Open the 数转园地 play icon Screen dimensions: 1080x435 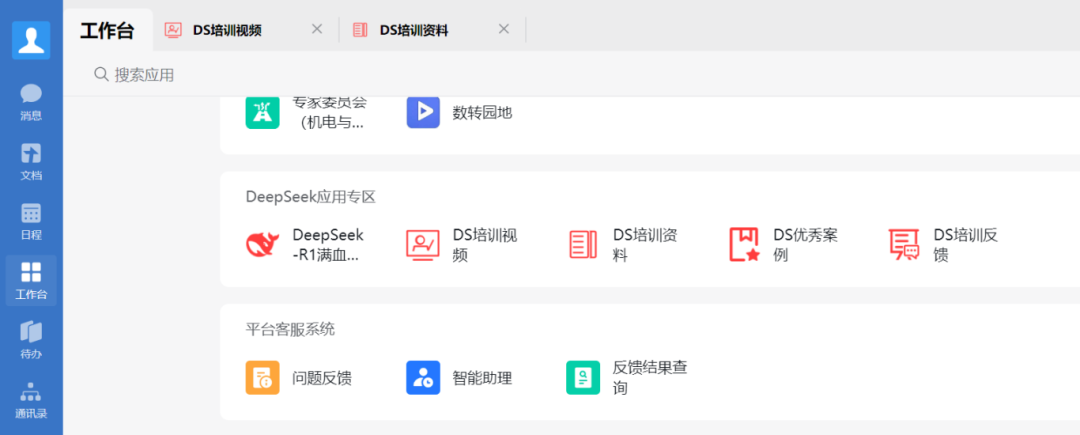[423, 112]
